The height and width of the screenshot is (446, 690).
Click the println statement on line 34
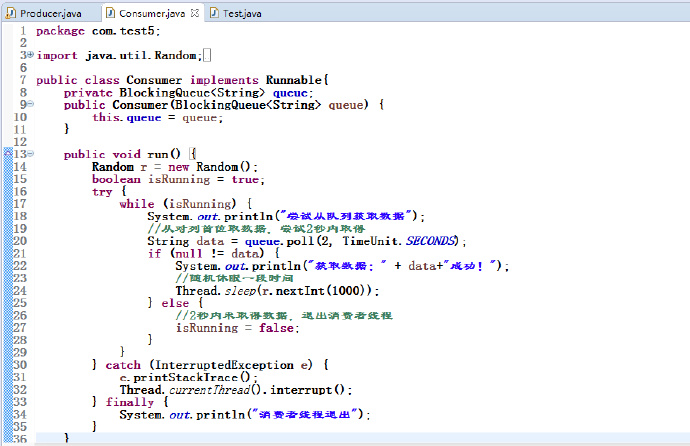[245, 415]
